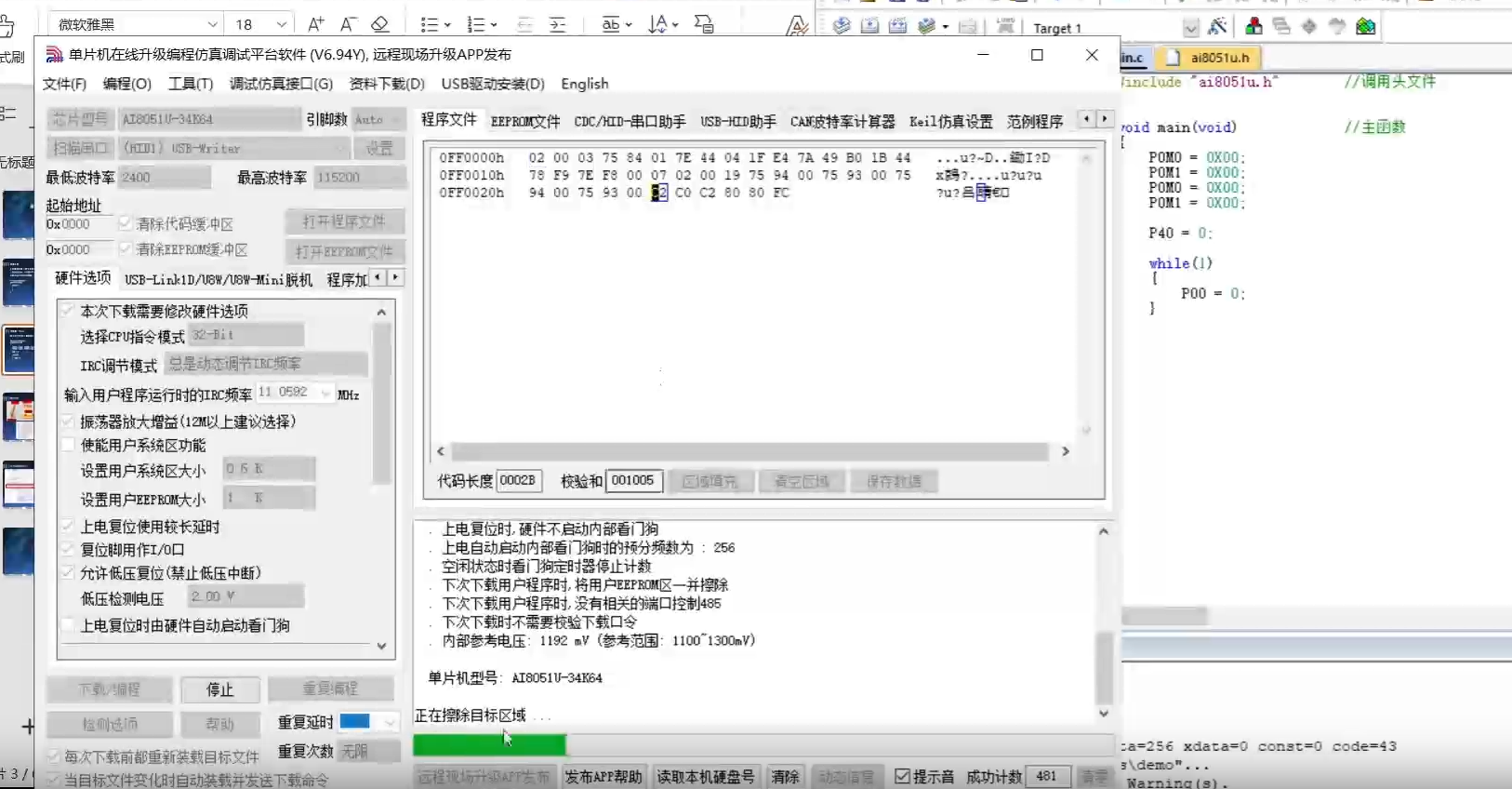Click the hex view horizontal scrollbar

(749, 451)
